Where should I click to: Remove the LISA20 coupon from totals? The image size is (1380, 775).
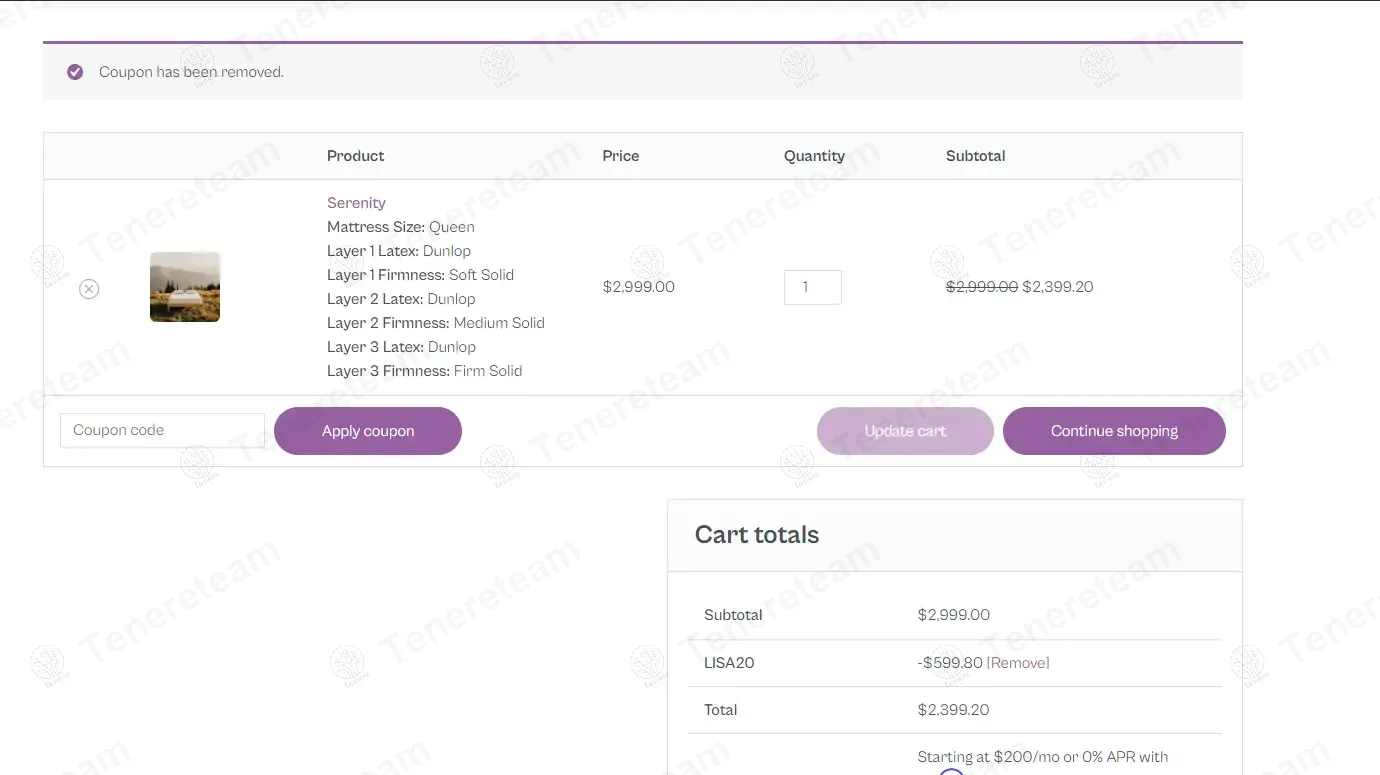1018,663
